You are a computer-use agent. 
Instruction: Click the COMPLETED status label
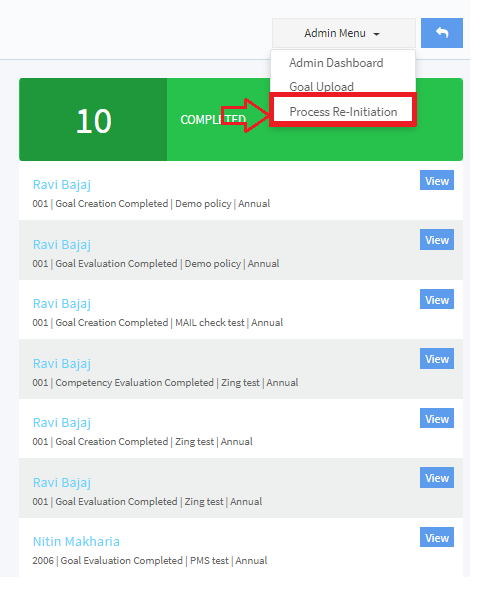(213, 120)
